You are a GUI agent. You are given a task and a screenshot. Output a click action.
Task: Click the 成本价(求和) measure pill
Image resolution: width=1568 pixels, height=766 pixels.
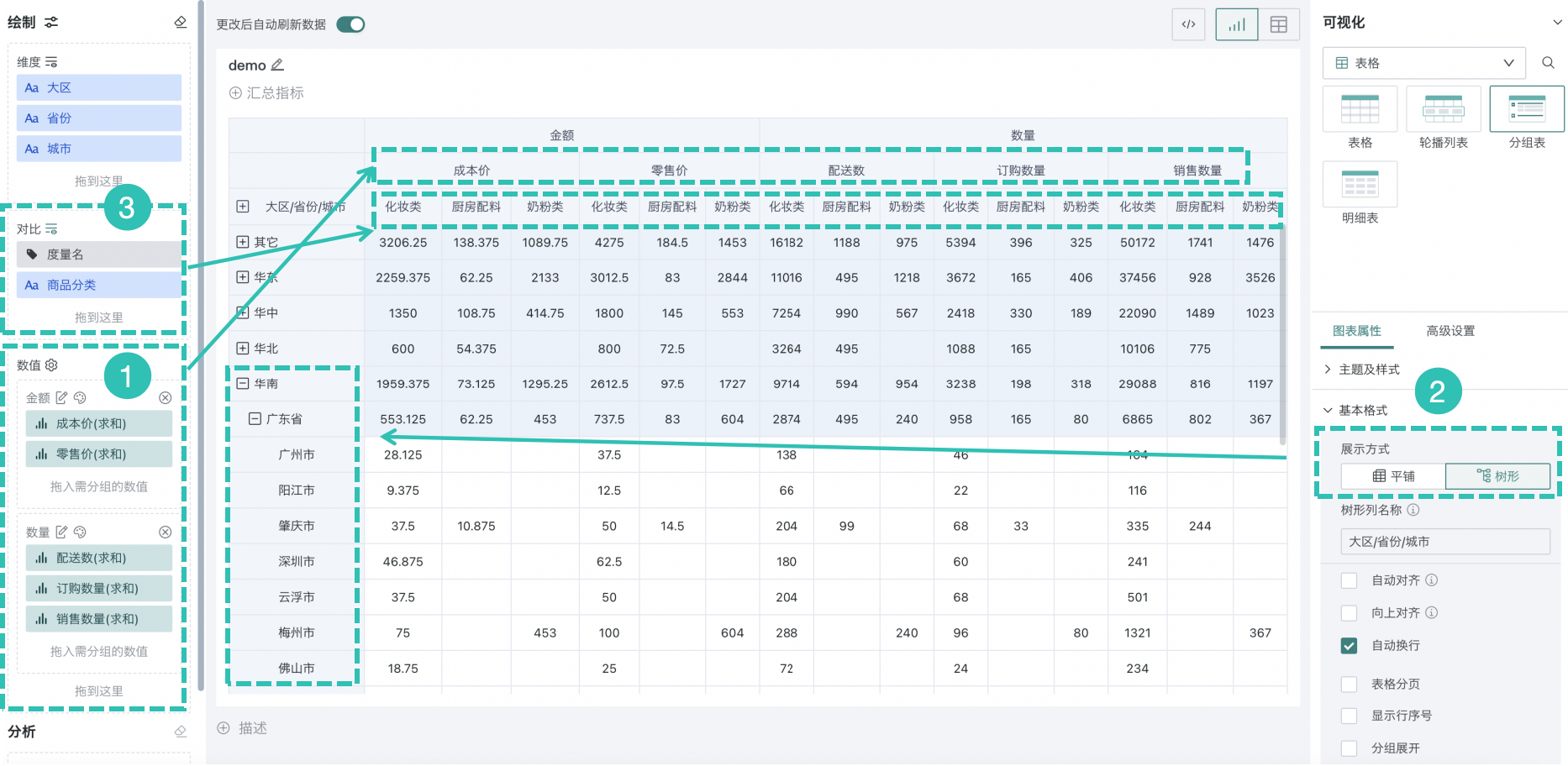(99, 424)
